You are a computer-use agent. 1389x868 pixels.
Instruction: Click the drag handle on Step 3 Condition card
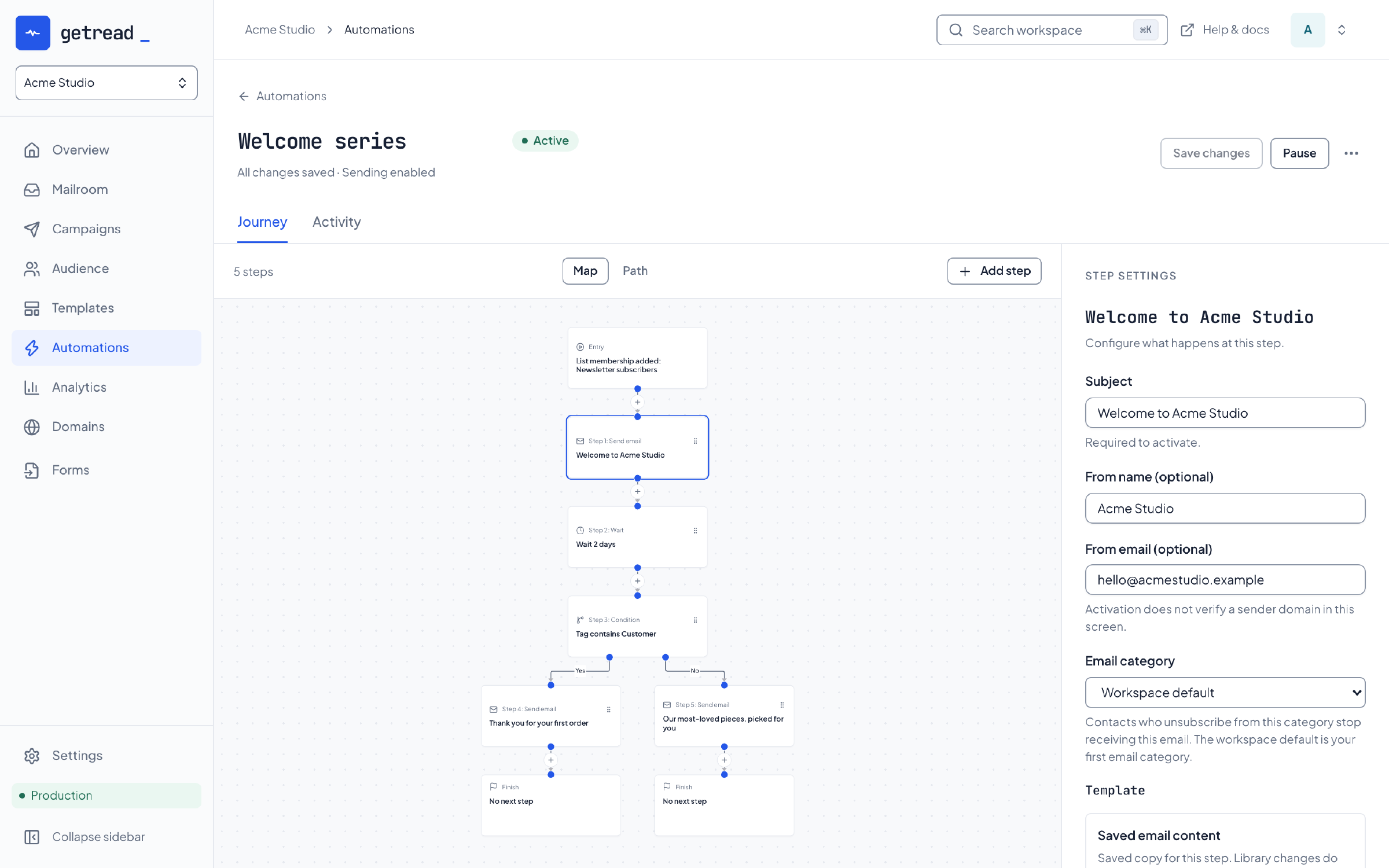[x=695, y=620]
